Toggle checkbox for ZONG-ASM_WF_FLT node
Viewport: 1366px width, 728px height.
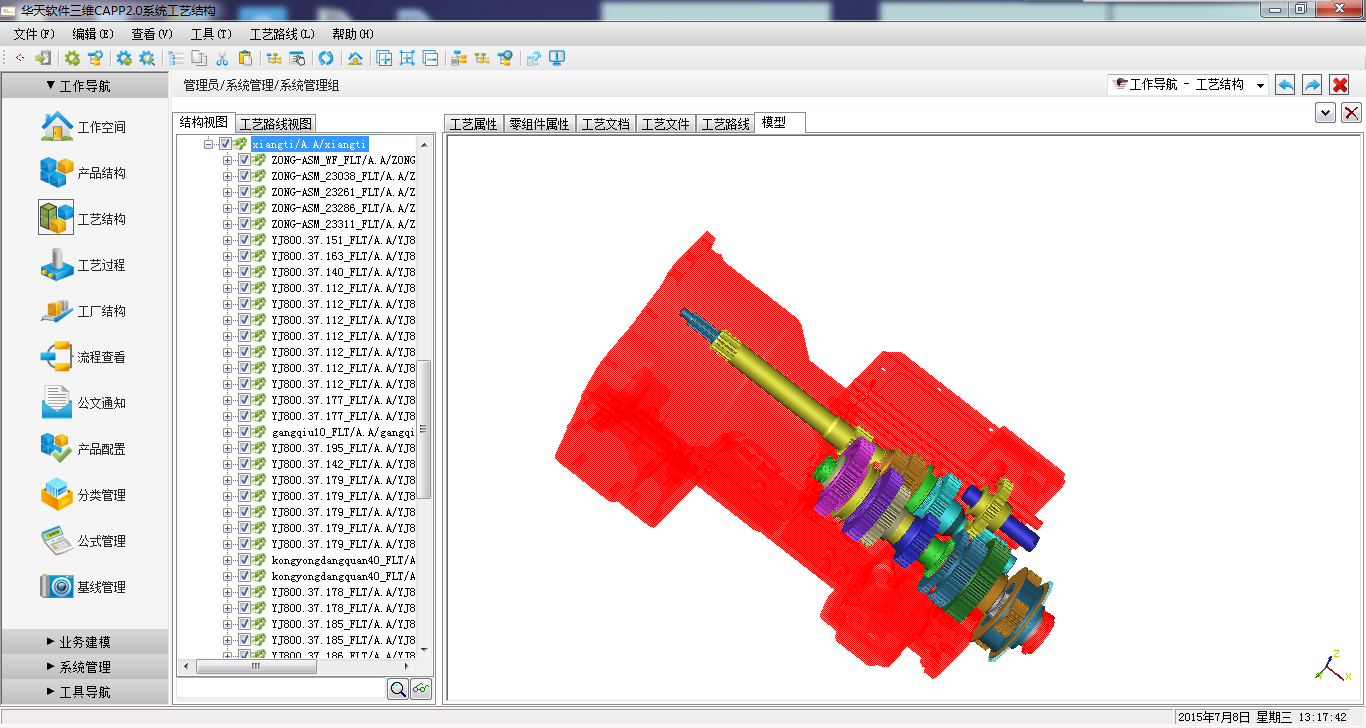244,160
